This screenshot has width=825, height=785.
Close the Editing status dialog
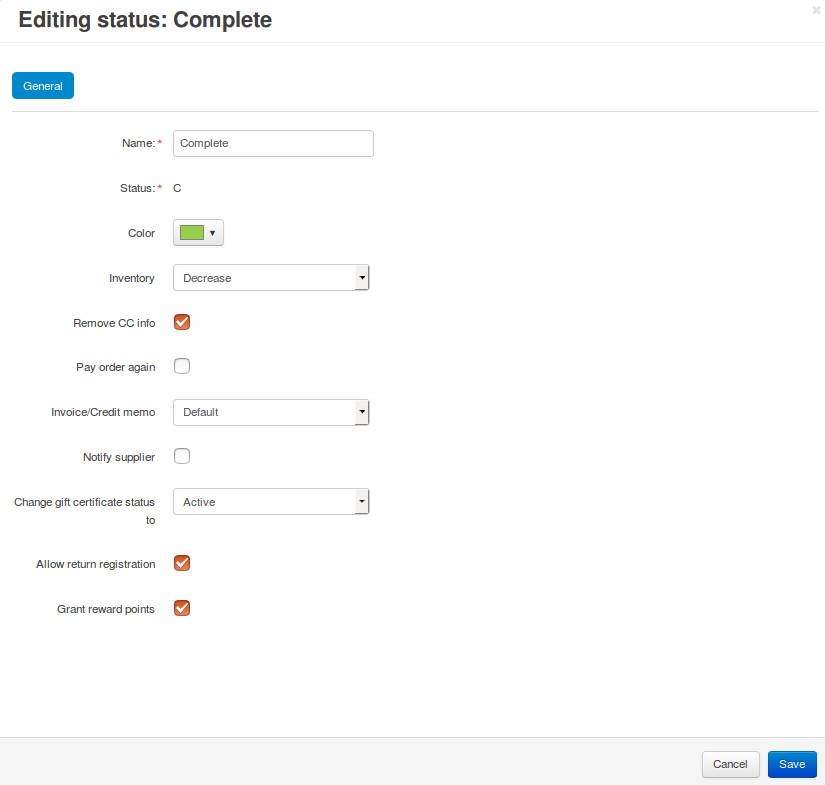[x=816, y=10]
